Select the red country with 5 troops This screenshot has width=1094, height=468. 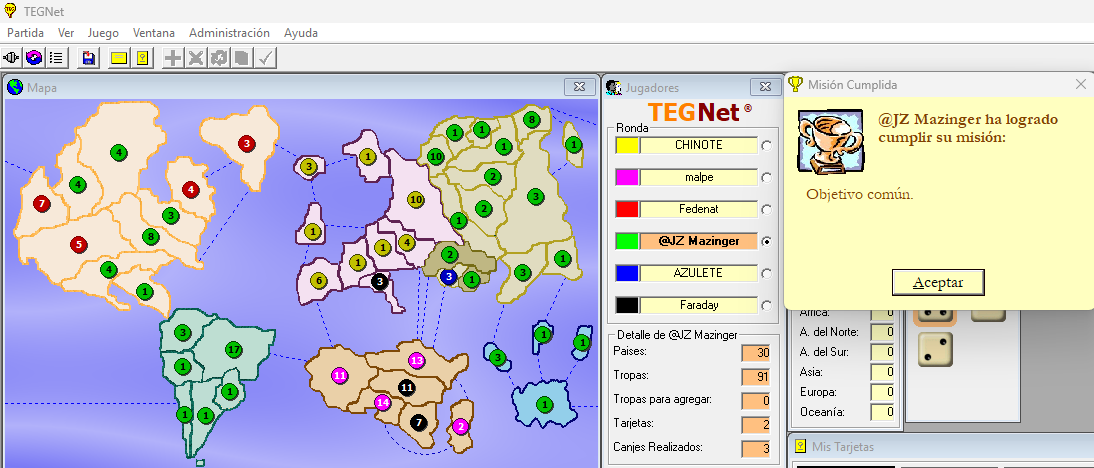tap(79, 245)
